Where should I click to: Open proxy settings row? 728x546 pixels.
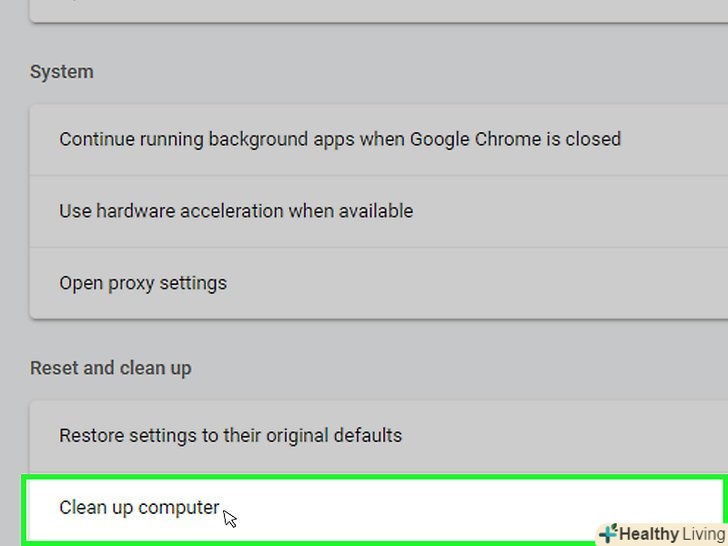[143, 283]
